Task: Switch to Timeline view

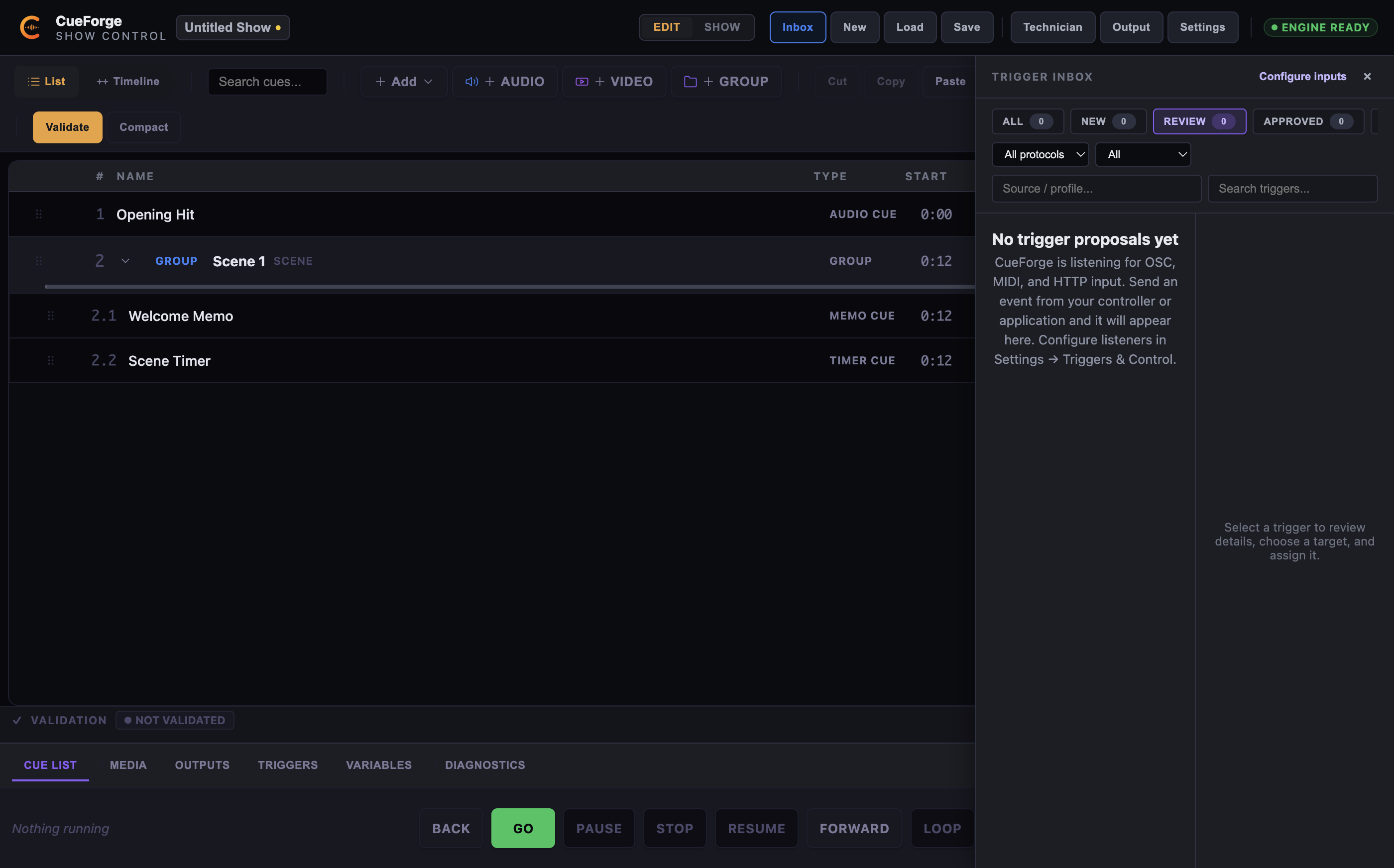Action: [x=128, y=82]
